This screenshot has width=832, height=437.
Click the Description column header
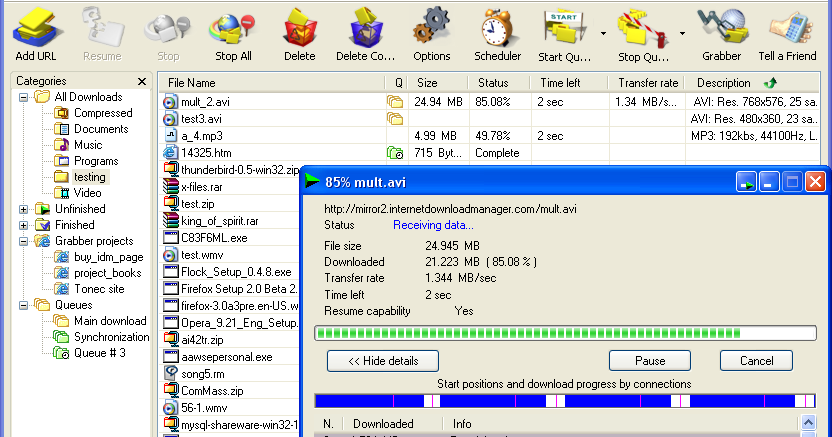pyautogui.click(x=724, y=83)
